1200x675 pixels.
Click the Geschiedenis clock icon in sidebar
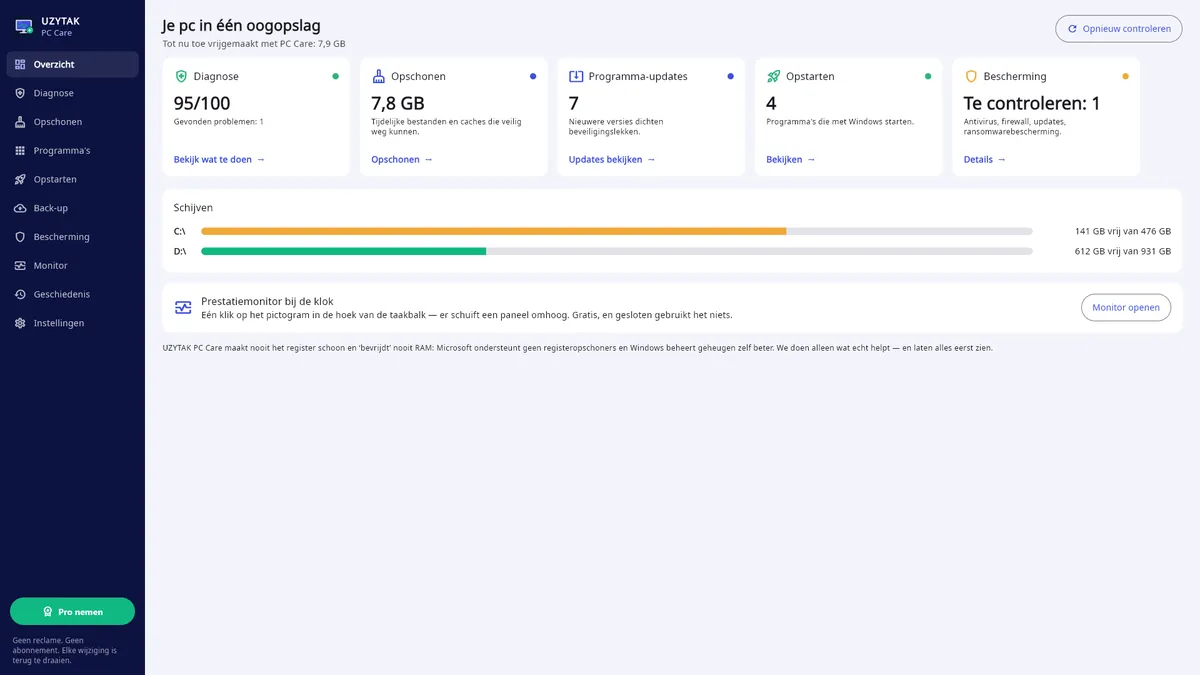(20, 295)
